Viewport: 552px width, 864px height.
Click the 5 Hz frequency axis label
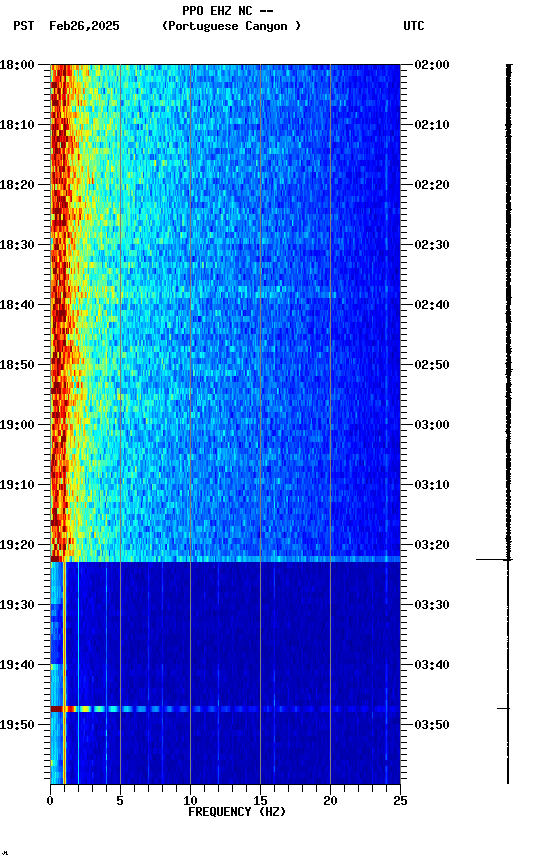(x=120, y=802)
